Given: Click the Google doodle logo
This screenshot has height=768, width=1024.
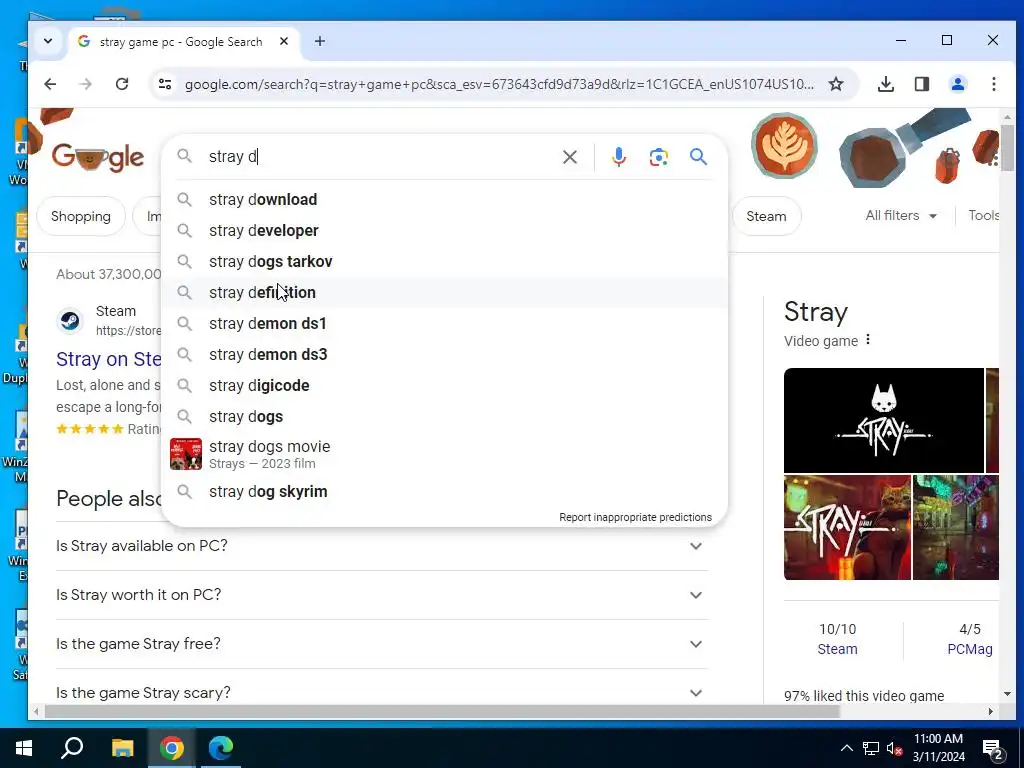Looking at the screenshot, I should (98, 157).
